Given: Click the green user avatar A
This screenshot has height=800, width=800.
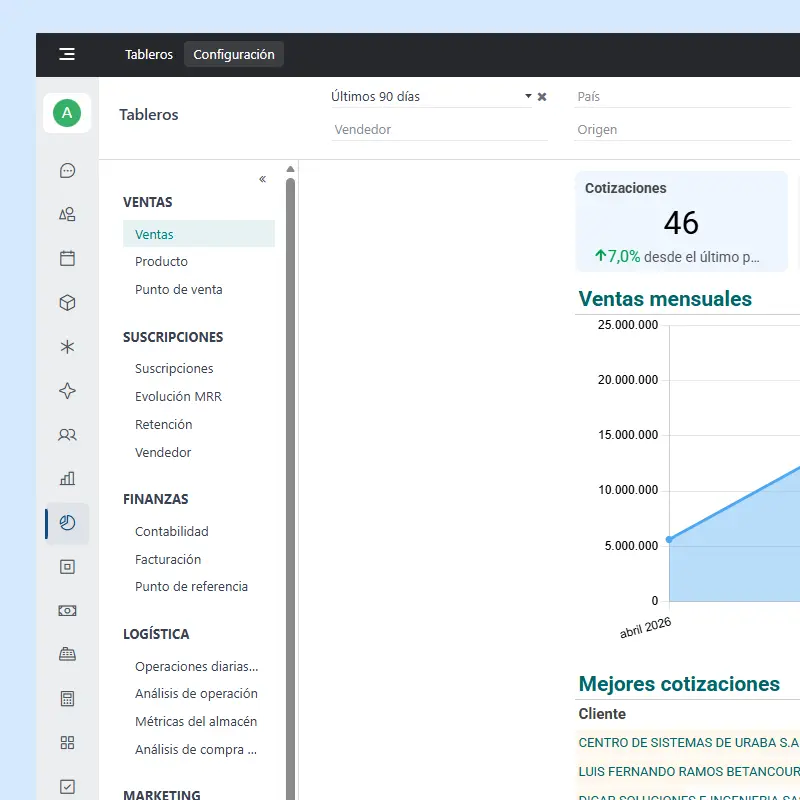Looking at the screenshot, I should click(67, 113).
